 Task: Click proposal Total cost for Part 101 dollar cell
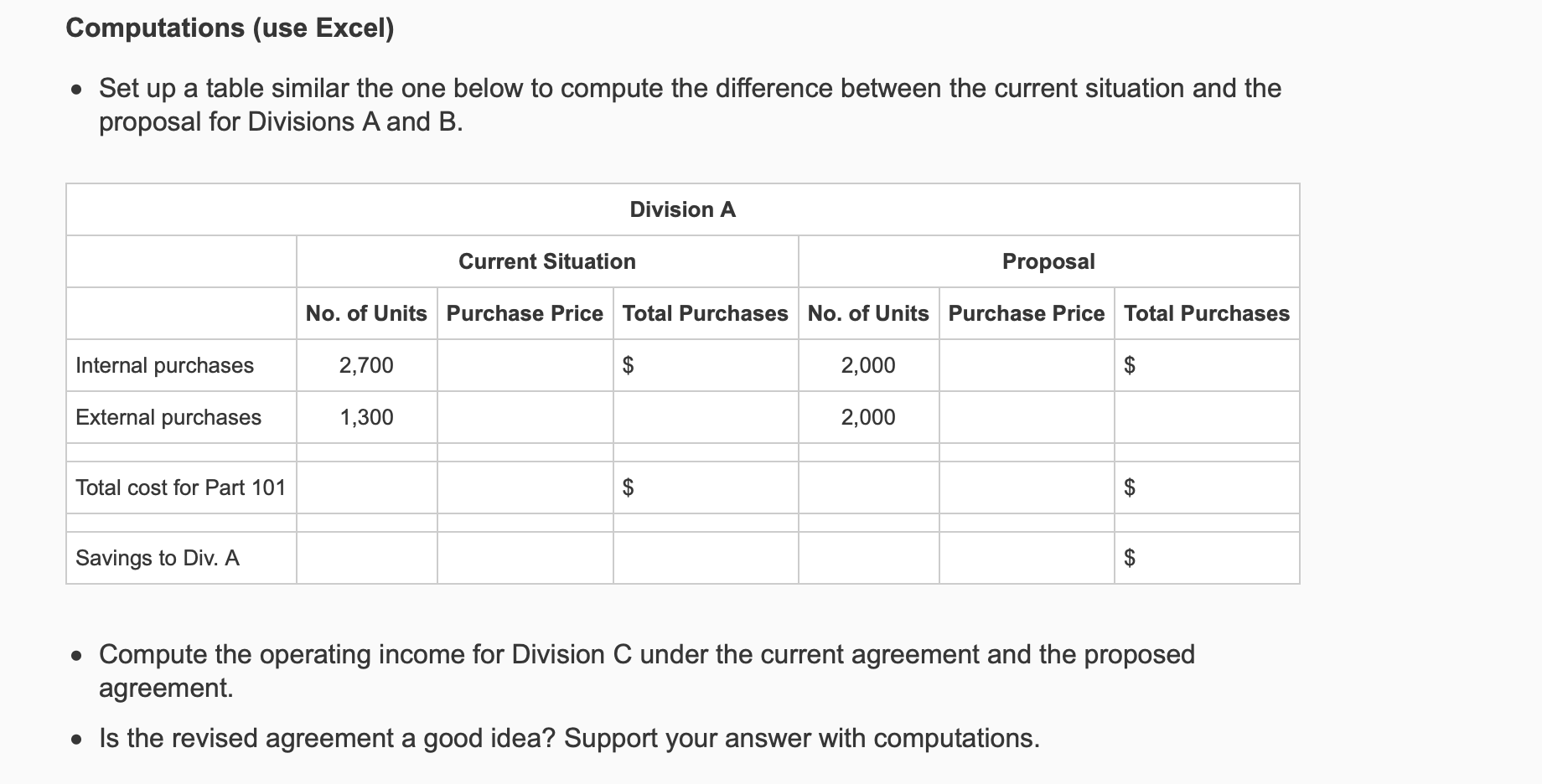tap(1207, 487)
